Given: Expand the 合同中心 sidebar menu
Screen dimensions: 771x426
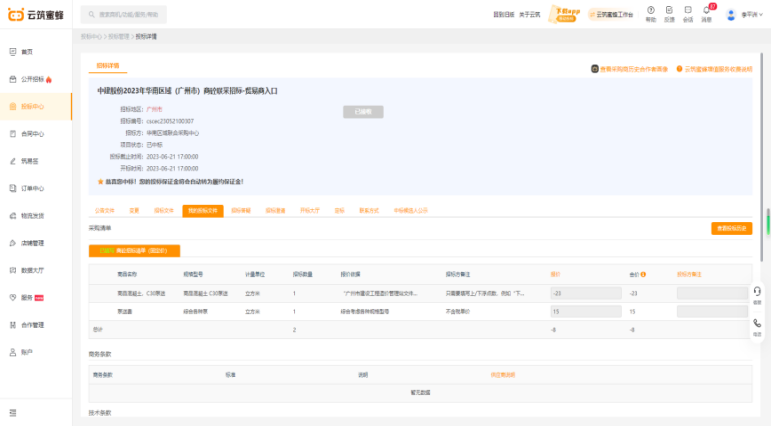Looking at the screenshot, I should point(32,133).
